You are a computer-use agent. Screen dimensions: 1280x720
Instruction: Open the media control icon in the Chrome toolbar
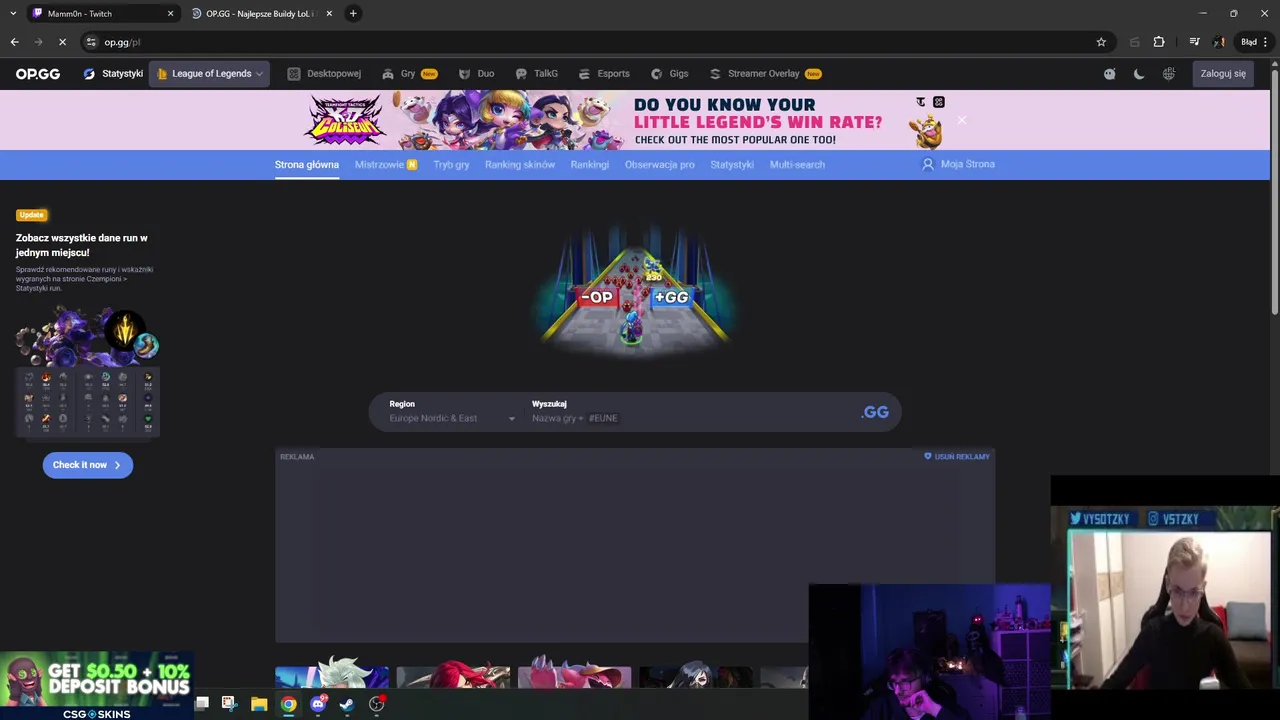tap(1194, 42)
